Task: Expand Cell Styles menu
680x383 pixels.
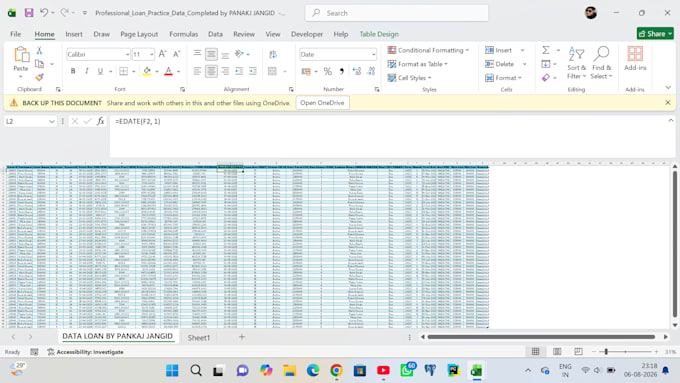Action: tap(410, 78)
